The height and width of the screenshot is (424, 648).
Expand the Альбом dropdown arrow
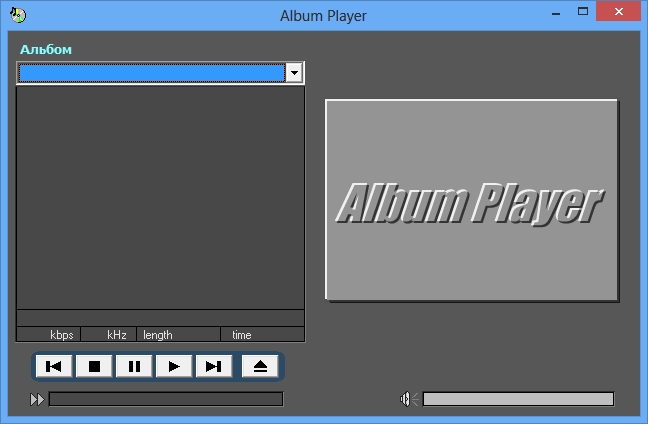tap(294, 73)
